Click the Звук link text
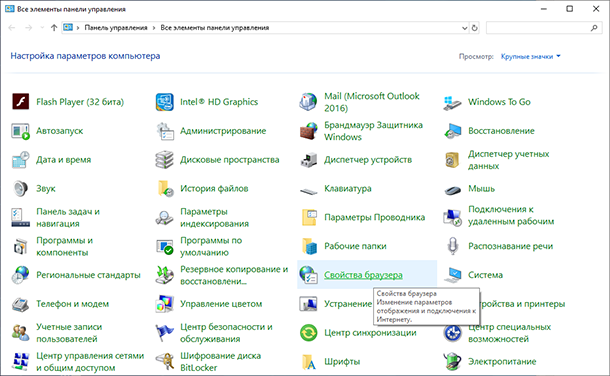610x376 pixels. point(46,189)
